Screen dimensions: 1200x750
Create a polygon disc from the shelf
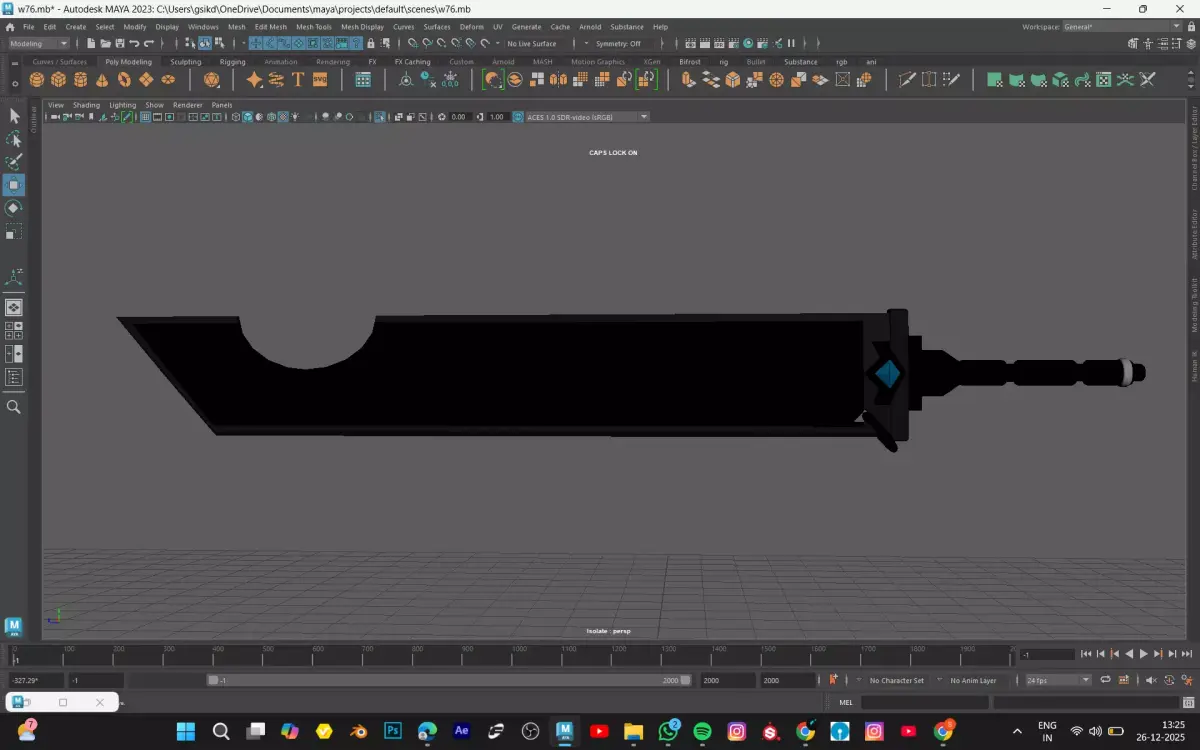(x=168, y=80)
